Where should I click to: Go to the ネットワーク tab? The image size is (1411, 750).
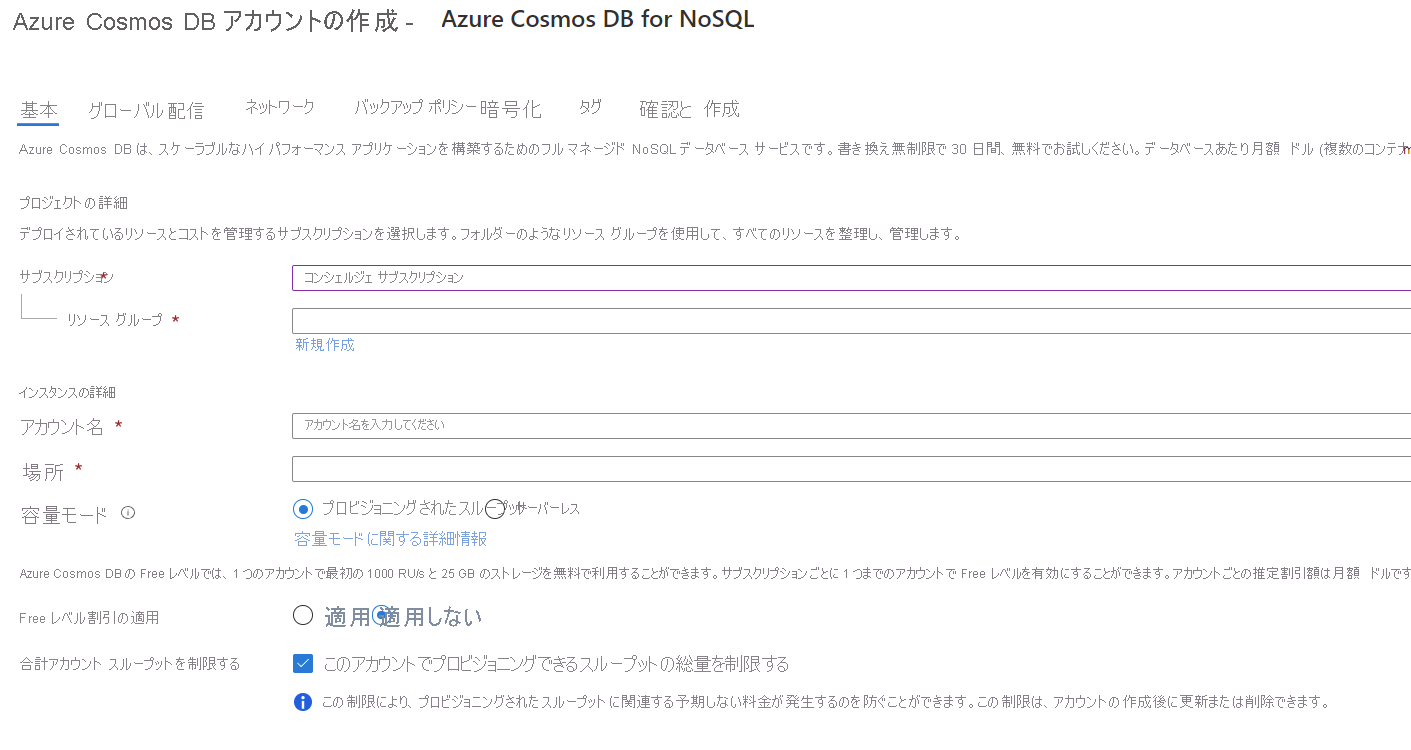[x=280, y=108]
